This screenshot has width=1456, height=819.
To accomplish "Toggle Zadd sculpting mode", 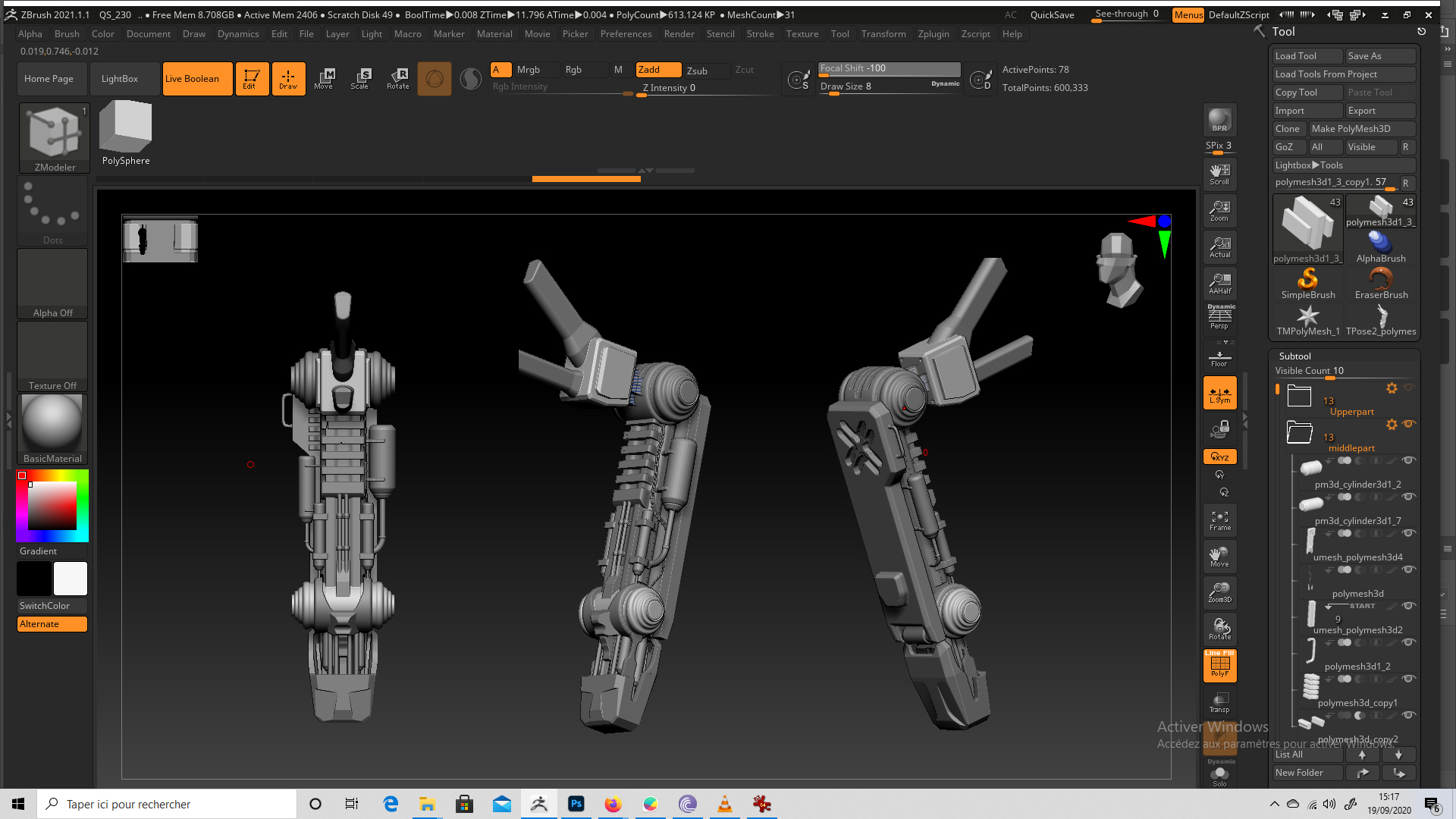I will [x=657, y=69].
